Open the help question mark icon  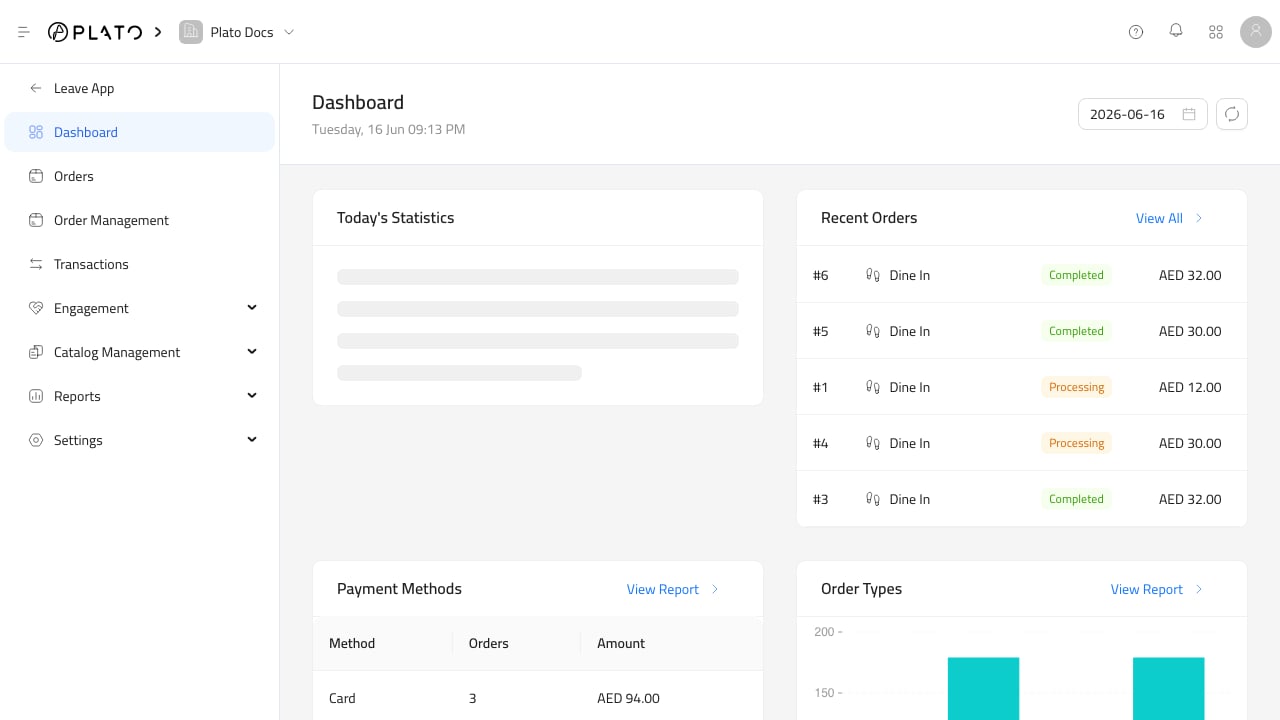point(1136,32)
